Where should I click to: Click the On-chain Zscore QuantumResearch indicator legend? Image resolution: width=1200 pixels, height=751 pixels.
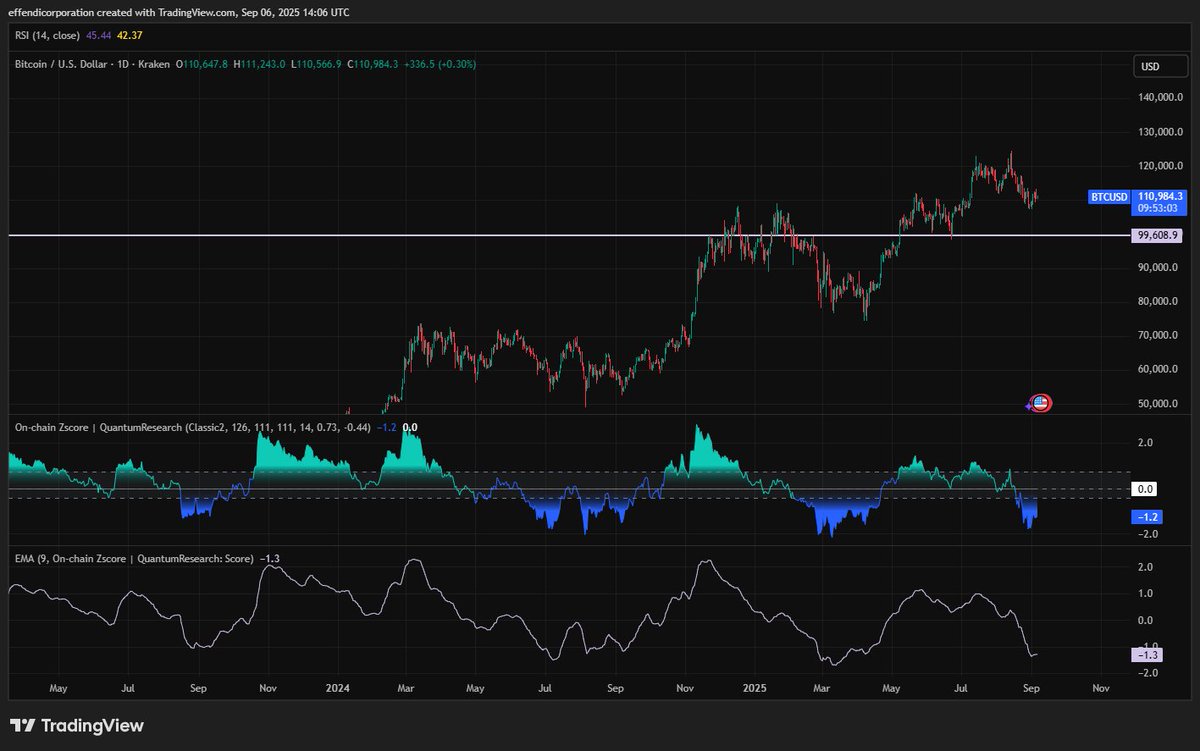point(192,427)
